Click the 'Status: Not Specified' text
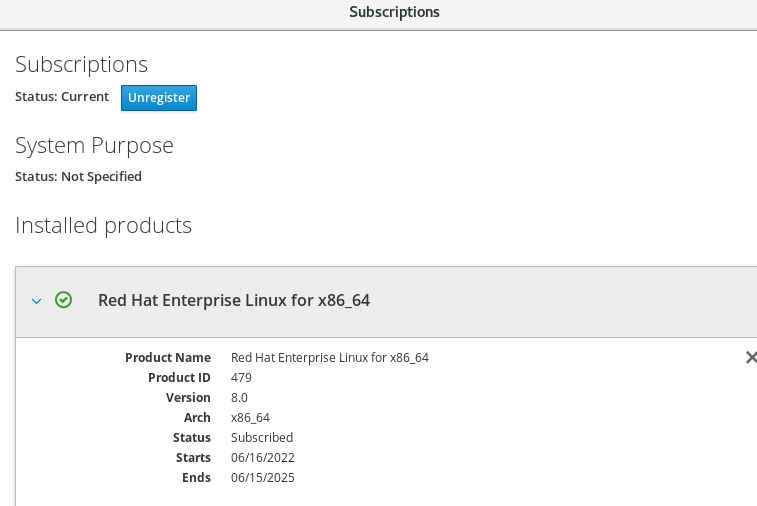 click(x=78, y=177)
